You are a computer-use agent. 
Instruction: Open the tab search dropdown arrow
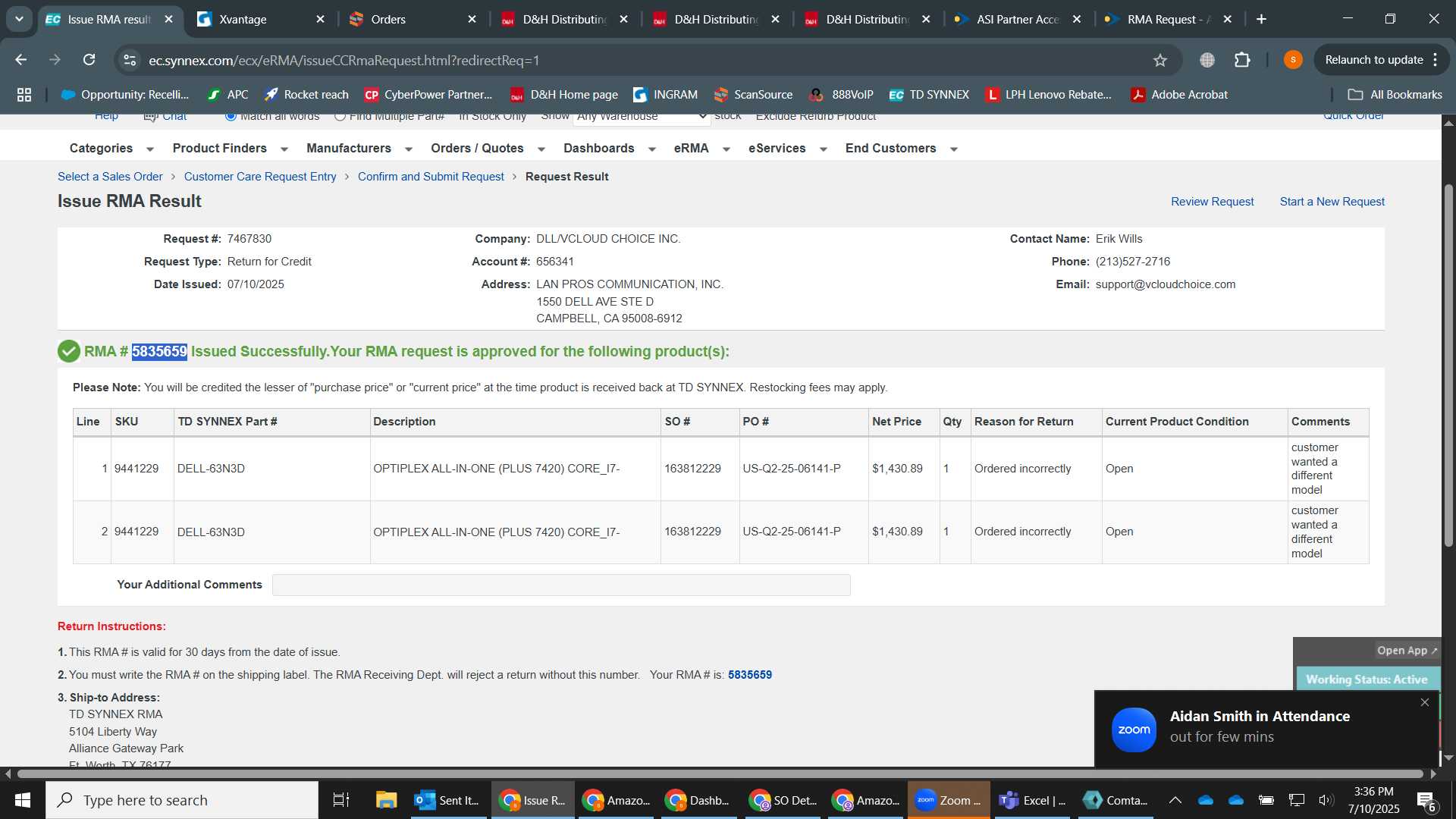[x=19, y=19]
